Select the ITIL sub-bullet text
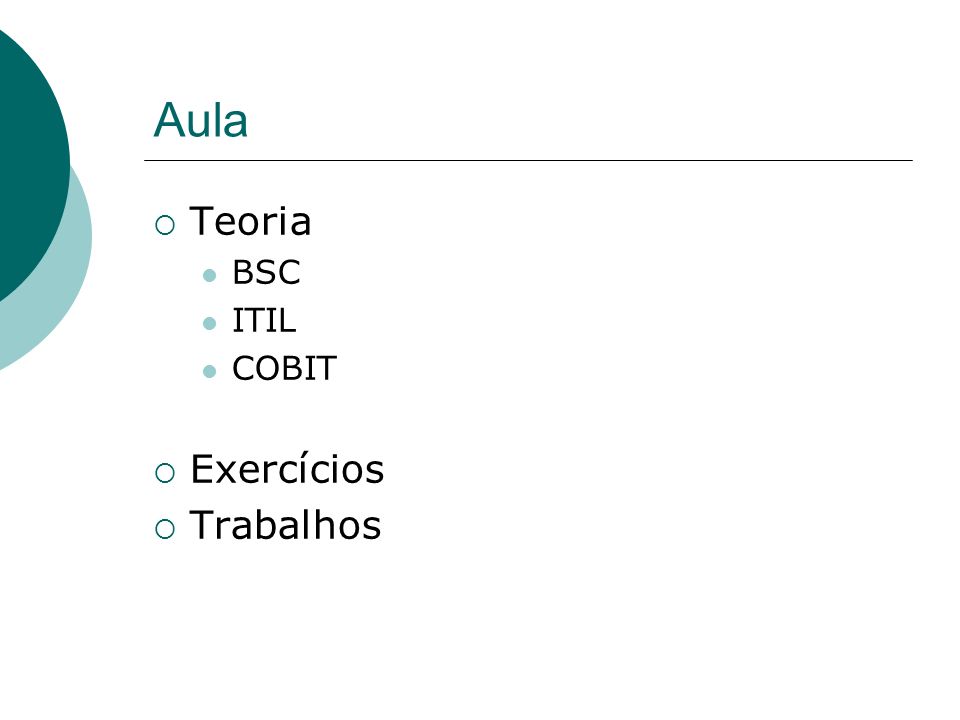Image resolution: width=960 pixels, height=720 pixels. pyautogui.click(x=264, y=320)
